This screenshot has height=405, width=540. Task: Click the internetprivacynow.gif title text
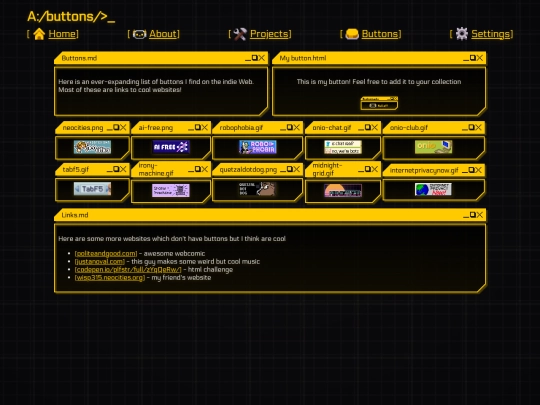pos(424,170)
